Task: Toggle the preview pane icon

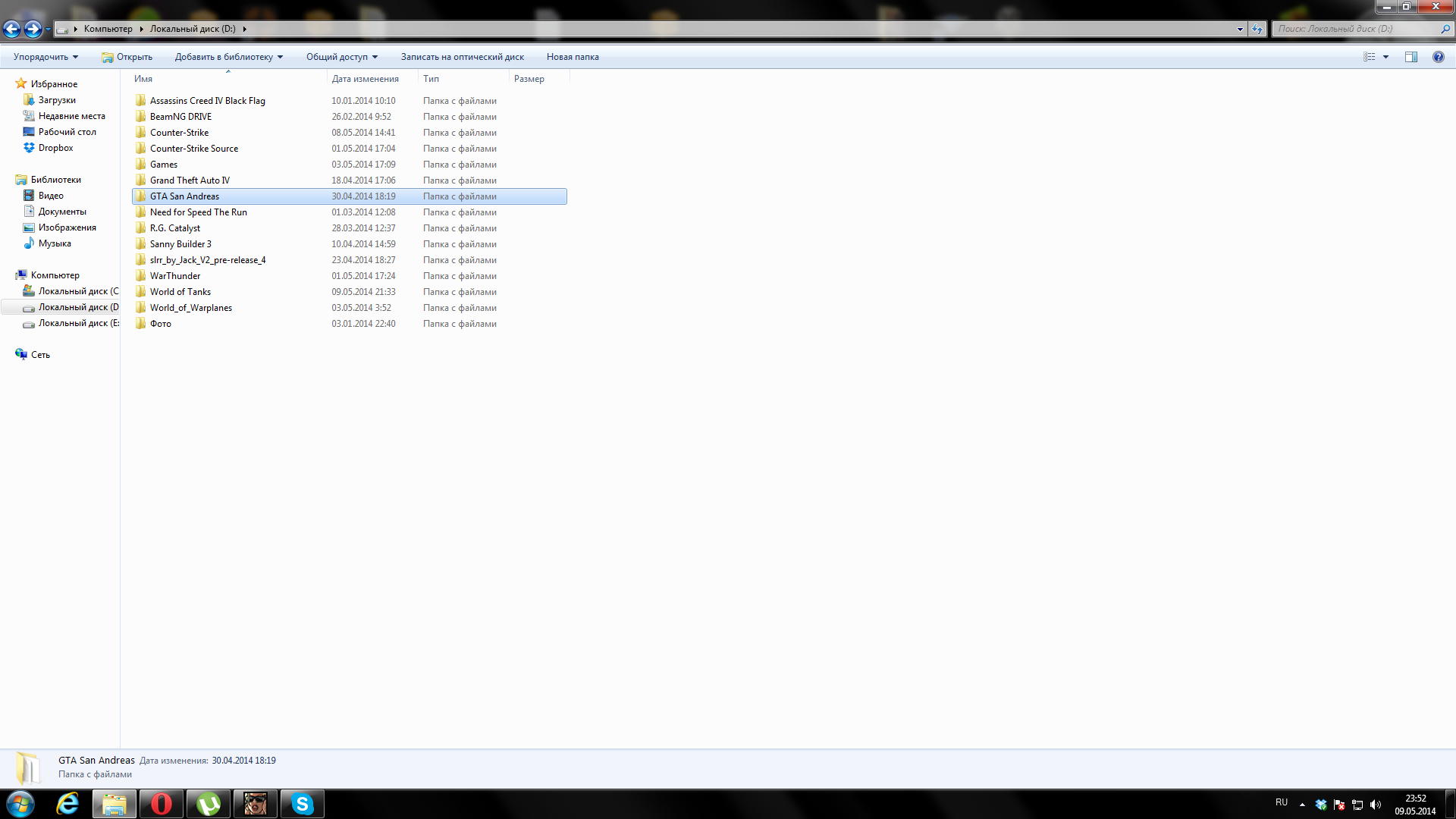Action: 1410,57
